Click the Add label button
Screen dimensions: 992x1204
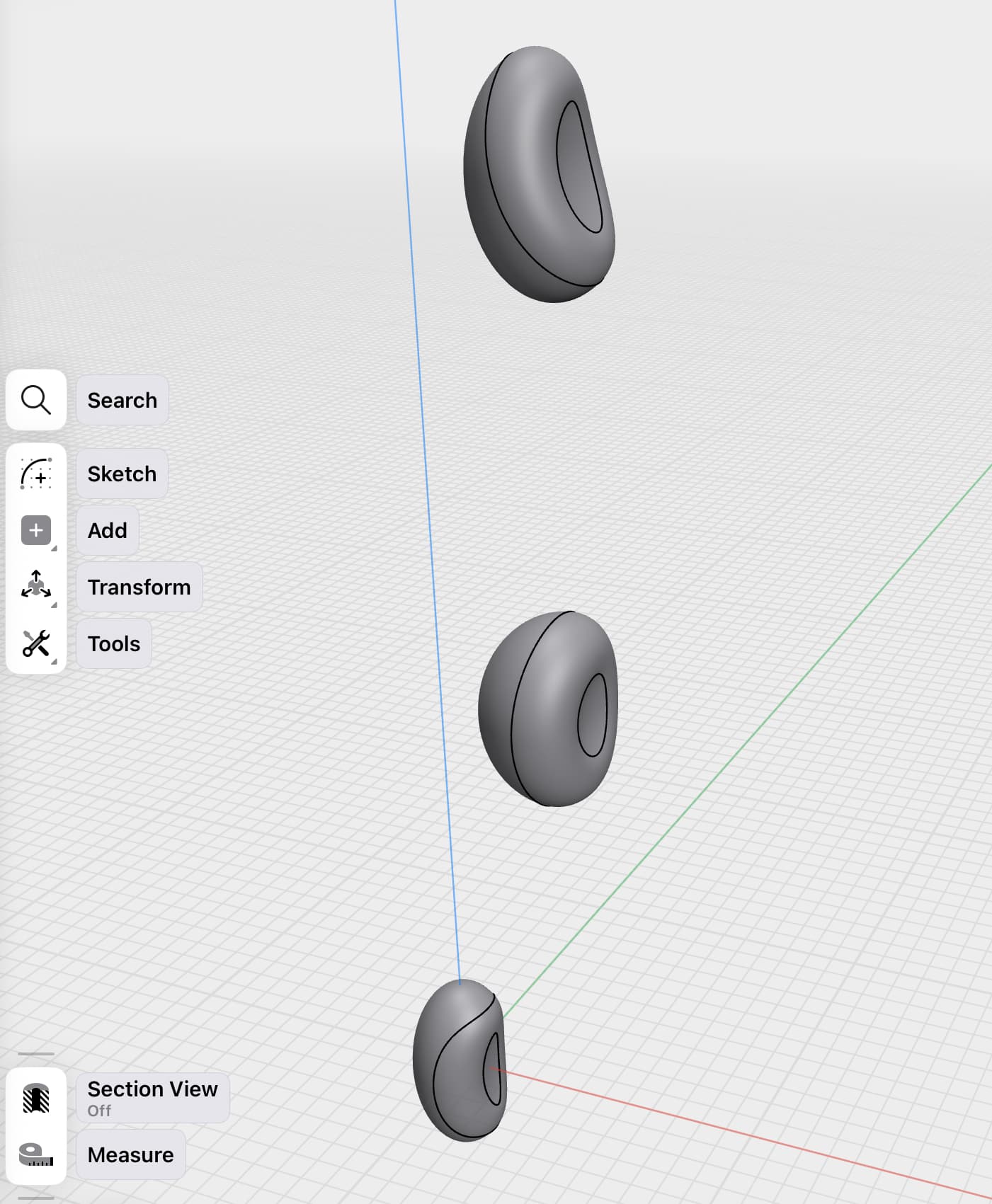(108, 530)
